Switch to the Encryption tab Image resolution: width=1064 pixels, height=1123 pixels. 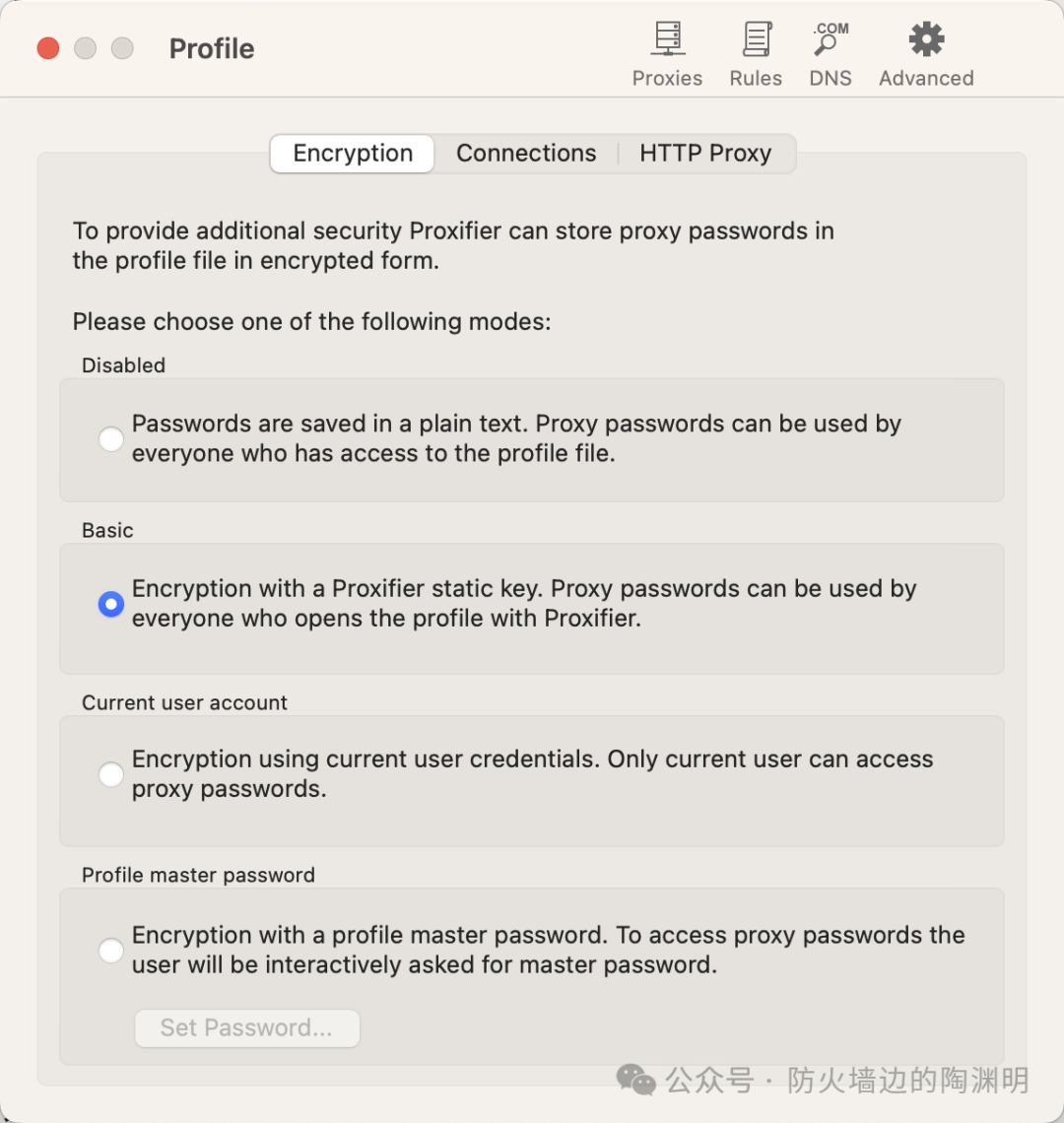(353, 154)
